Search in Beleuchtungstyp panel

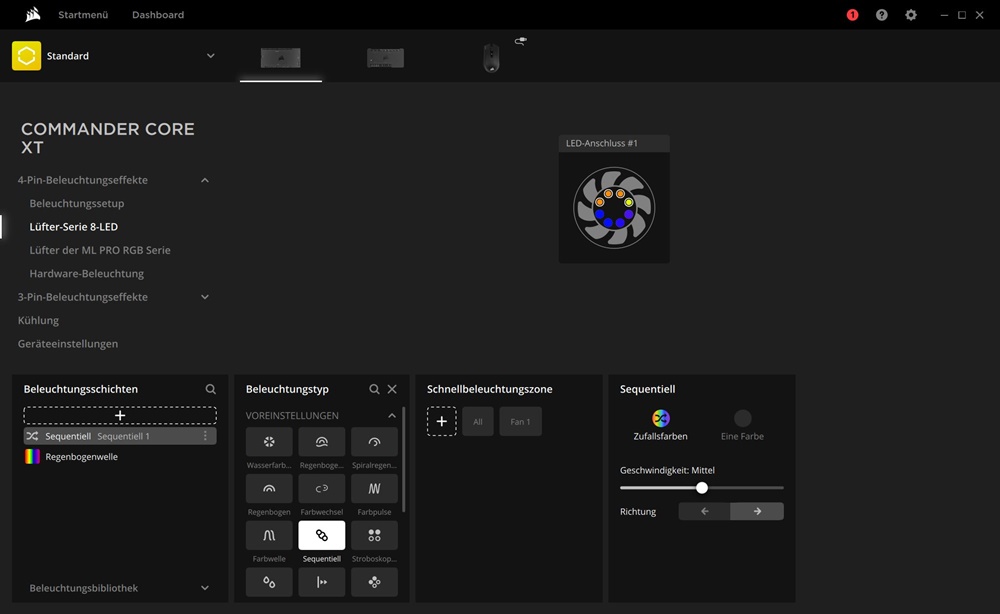click(374, 389)
